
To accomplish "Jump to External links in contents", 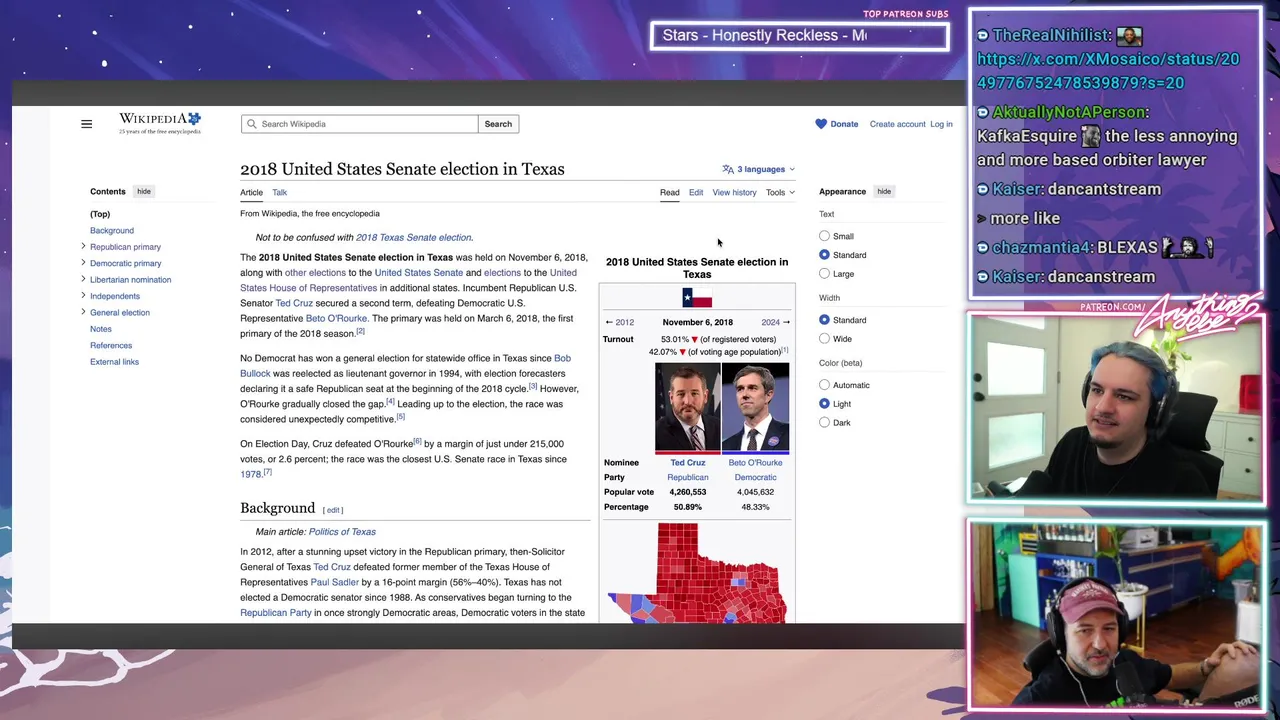I will tap(114, 362).
